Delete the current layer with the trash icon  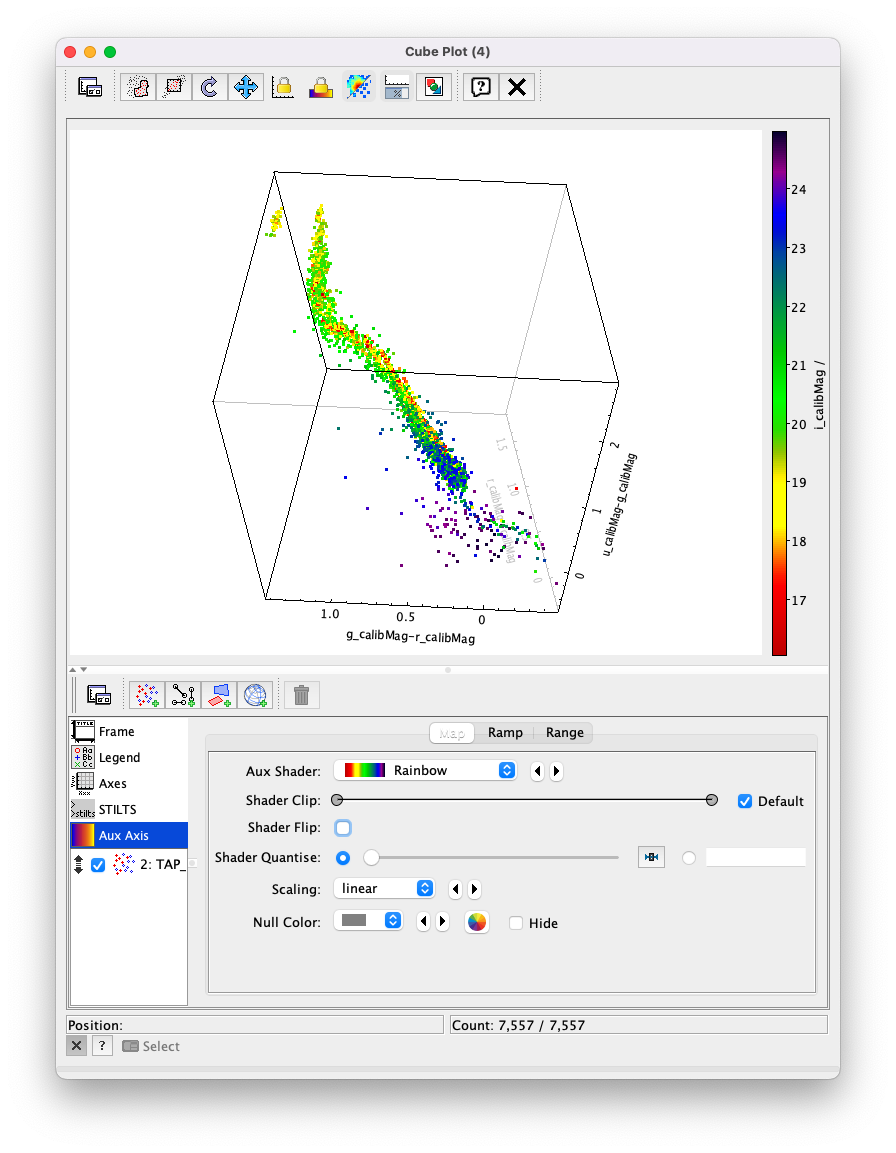coord(301,693)
